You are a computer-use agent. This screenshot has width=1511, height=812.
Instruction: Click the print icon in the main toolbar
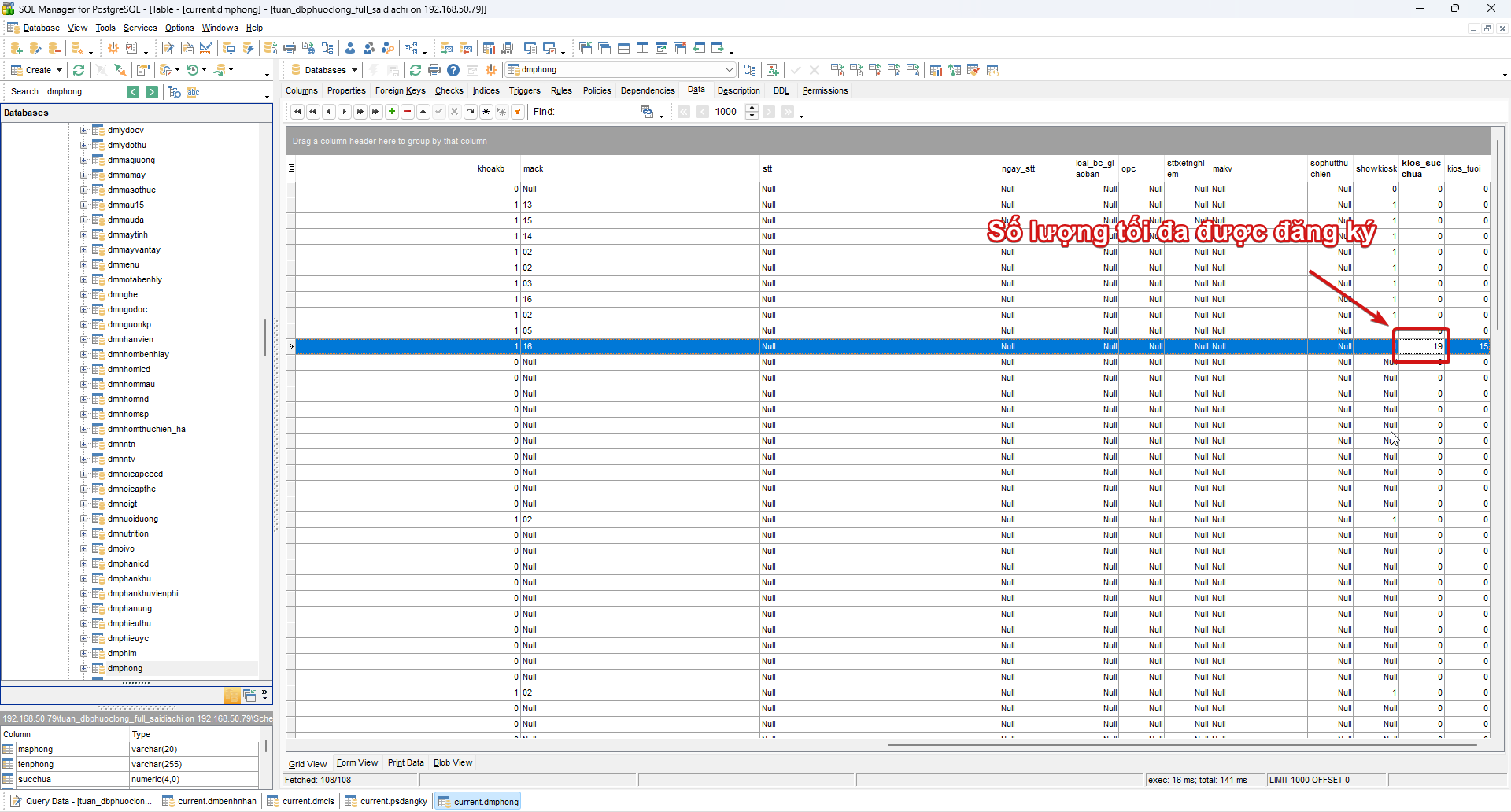click(x=290, y=49)
